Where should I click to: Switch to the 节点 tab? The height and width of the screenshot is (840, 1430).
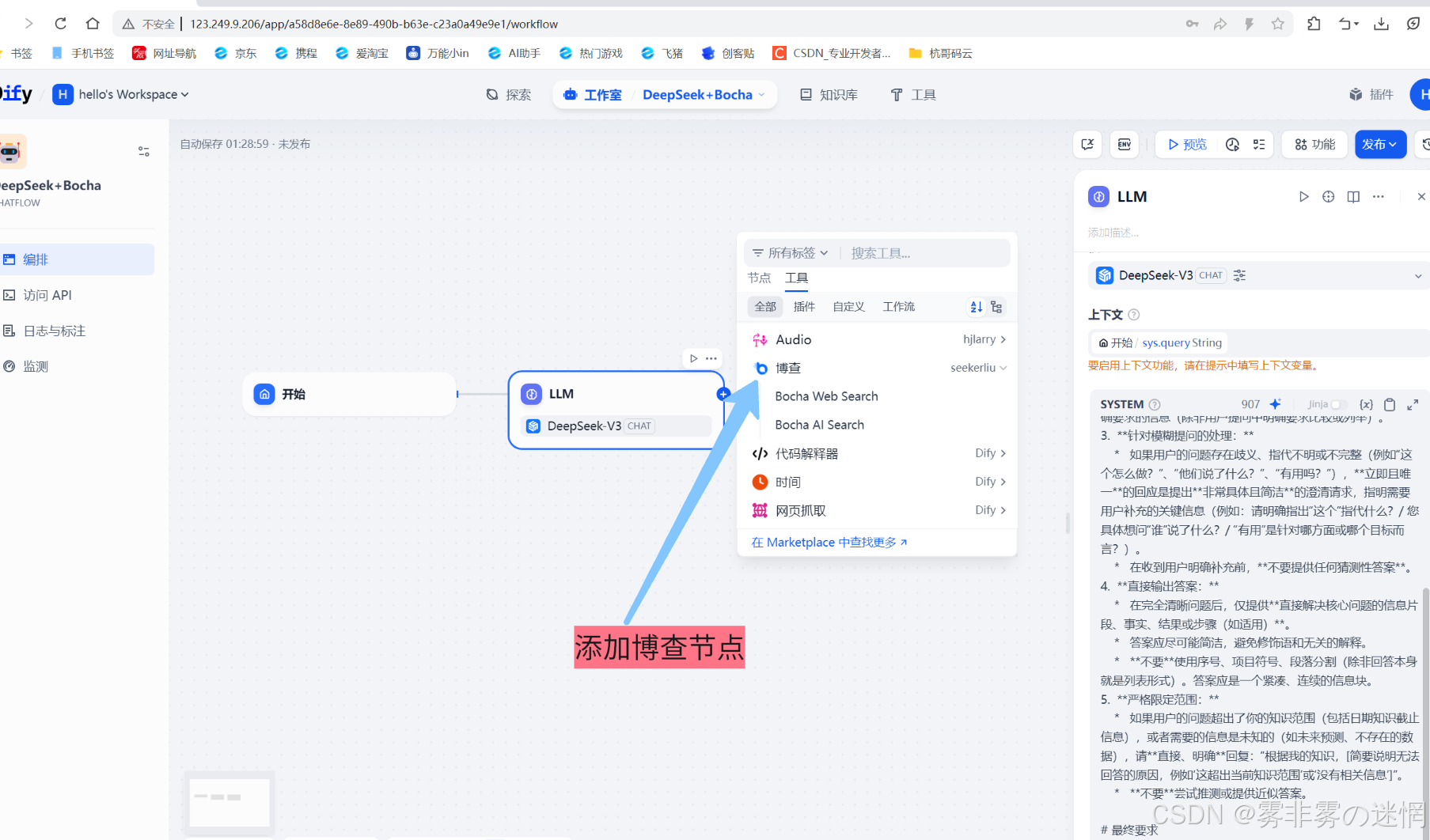(759, 278)
